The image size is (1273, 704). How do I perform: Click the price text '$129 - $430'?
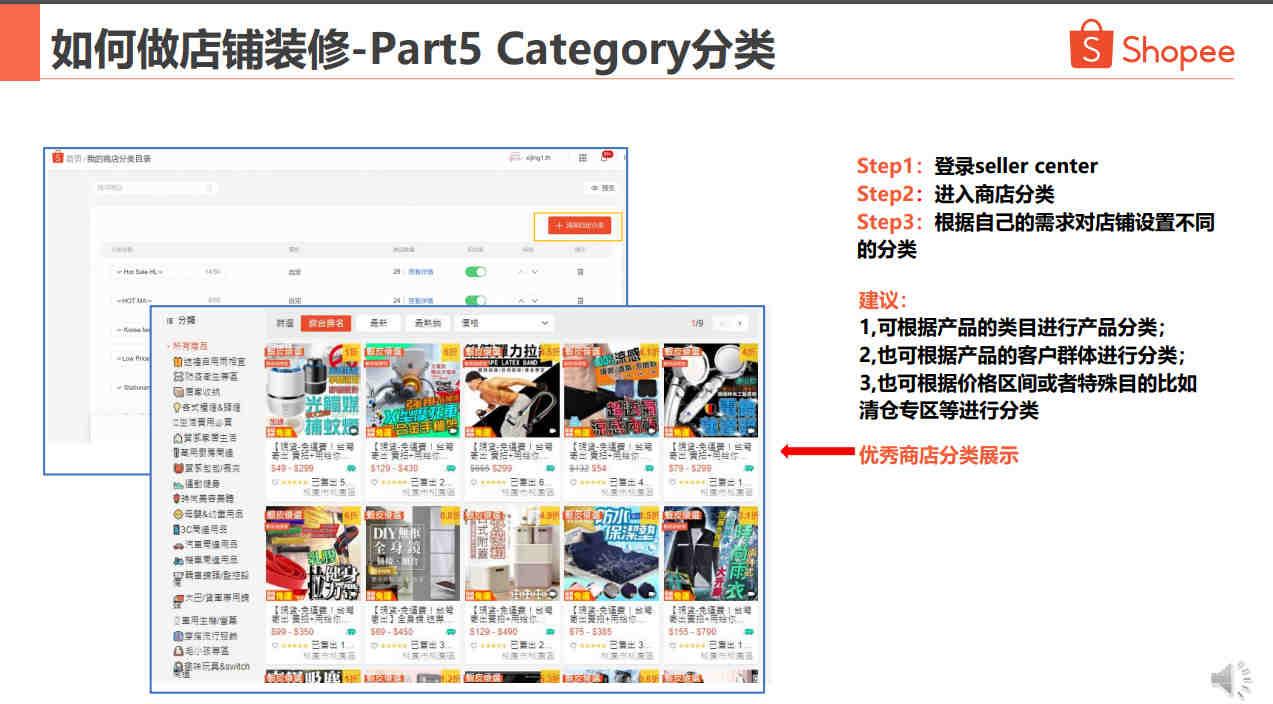click(x=395, y=468)
